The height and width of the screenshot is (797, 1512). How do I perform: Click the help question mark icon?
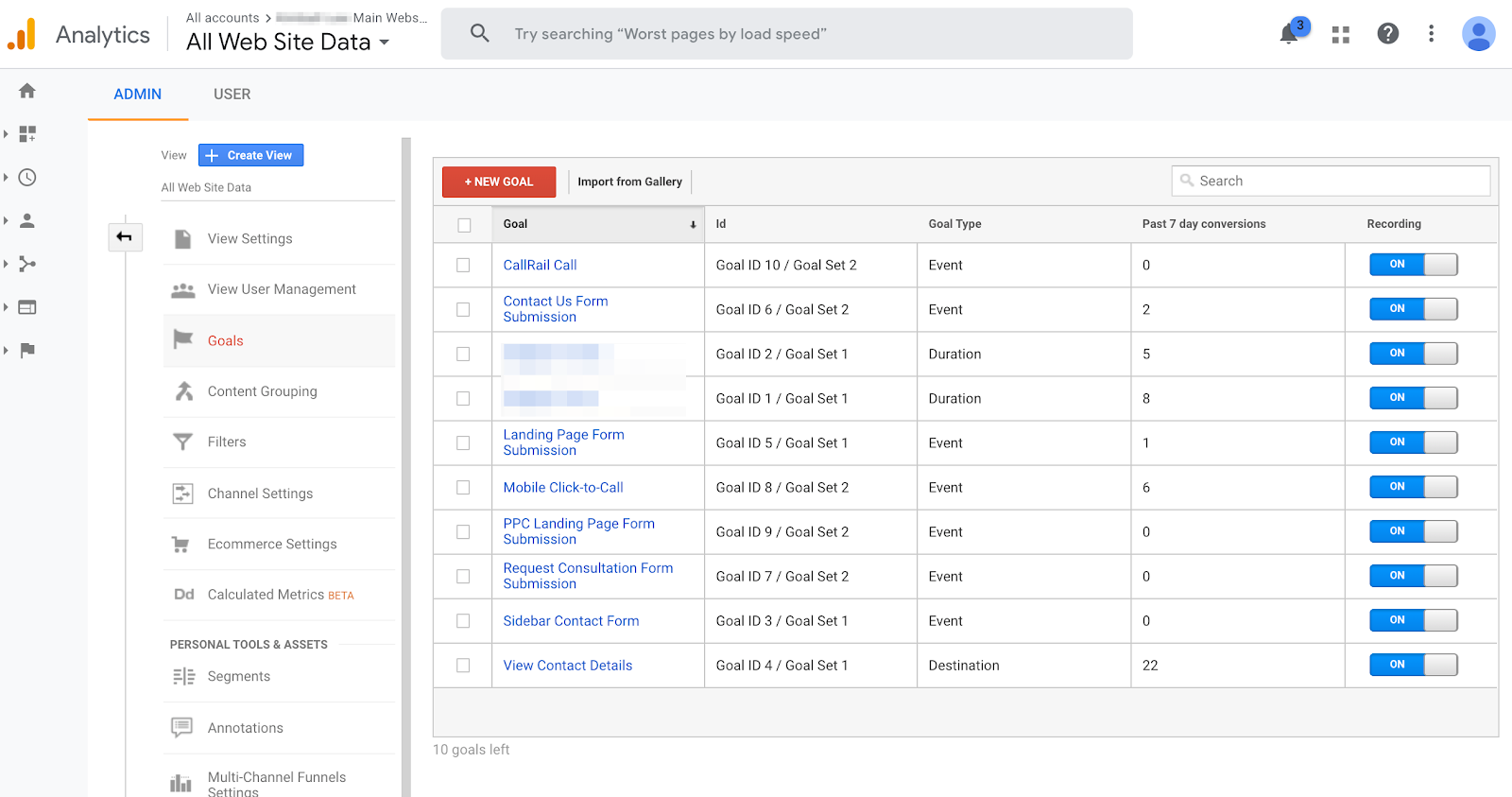point(1387,34)
